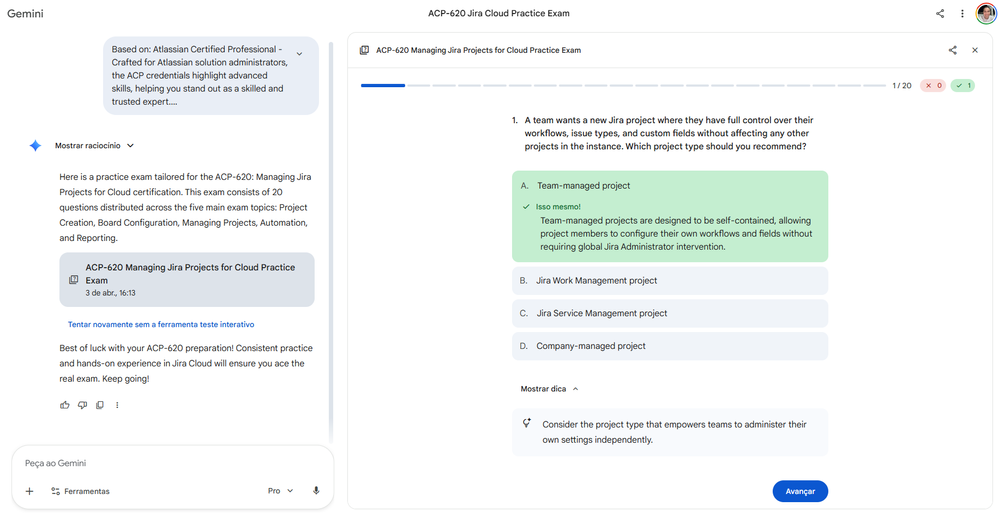
Task: Share the practice exam from panel header
Action: (x=952, y=50)
